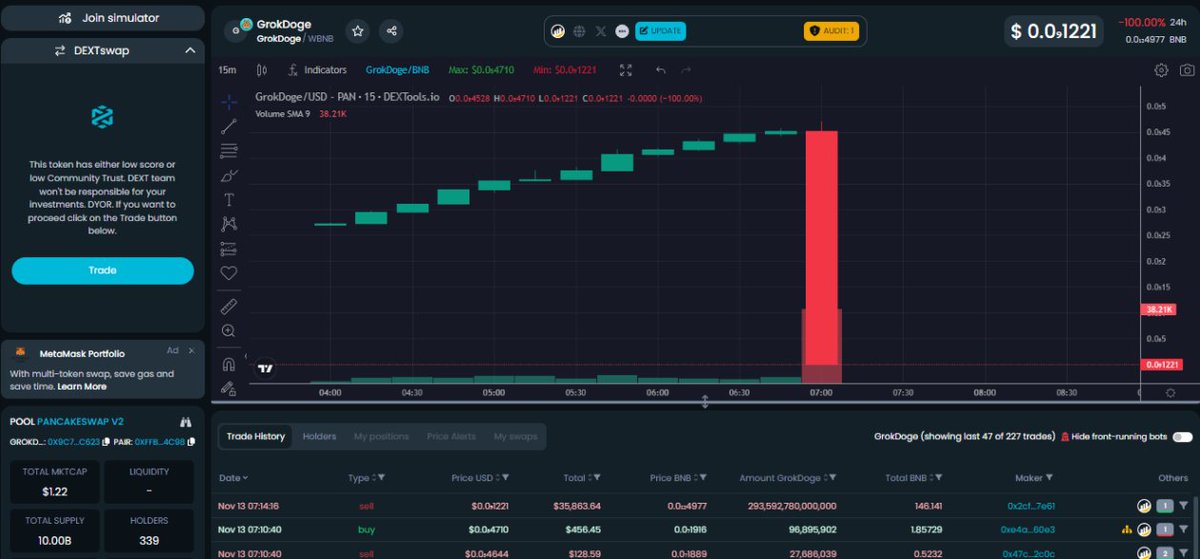This screenshot has width=1200, height=559.
Task: Click the heart favorites icon in drawing toolbar
Action: pyautogui.click(x=229, y=273)
